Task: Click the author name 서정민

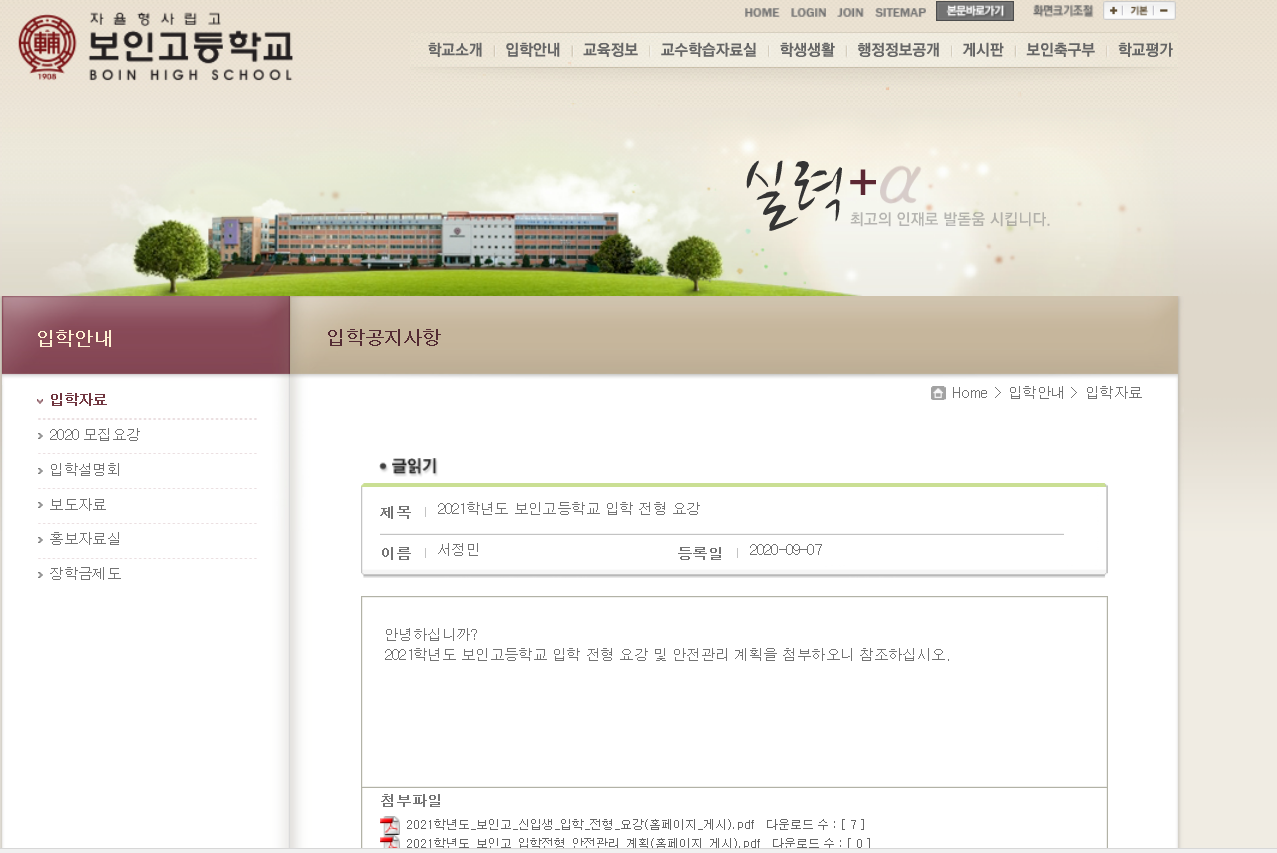Action: (459, 550)
